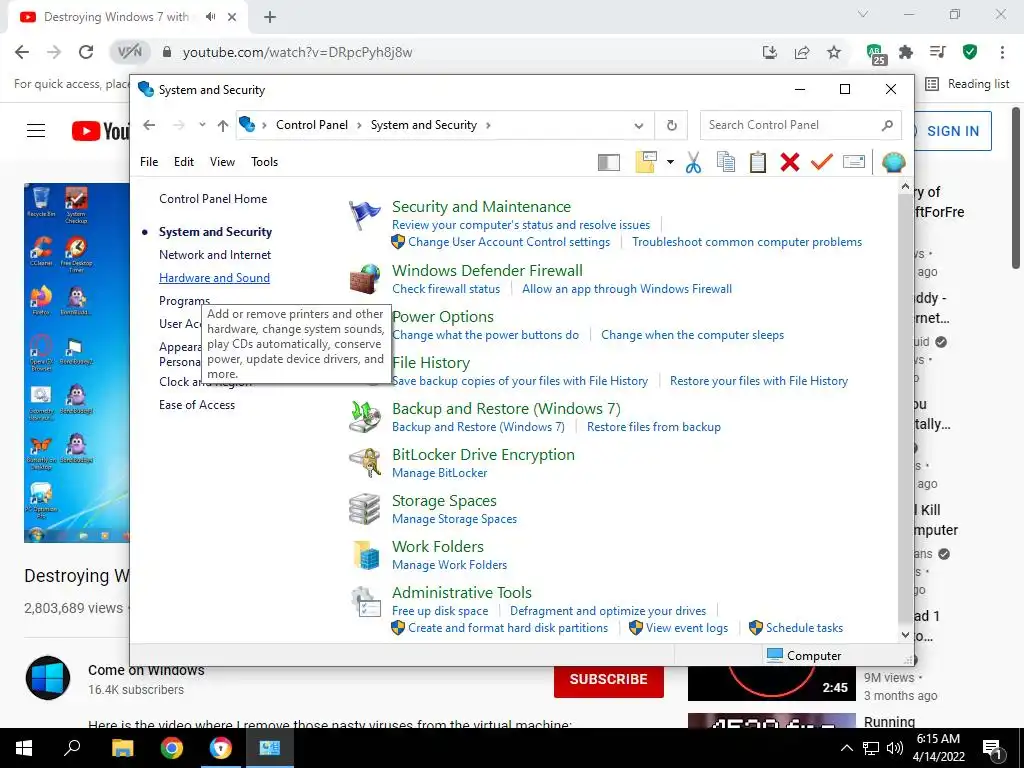Expand chevron after Control Panel breadcrumb
The height and width of the screenshot is (768, 1024).
[359, 125]
